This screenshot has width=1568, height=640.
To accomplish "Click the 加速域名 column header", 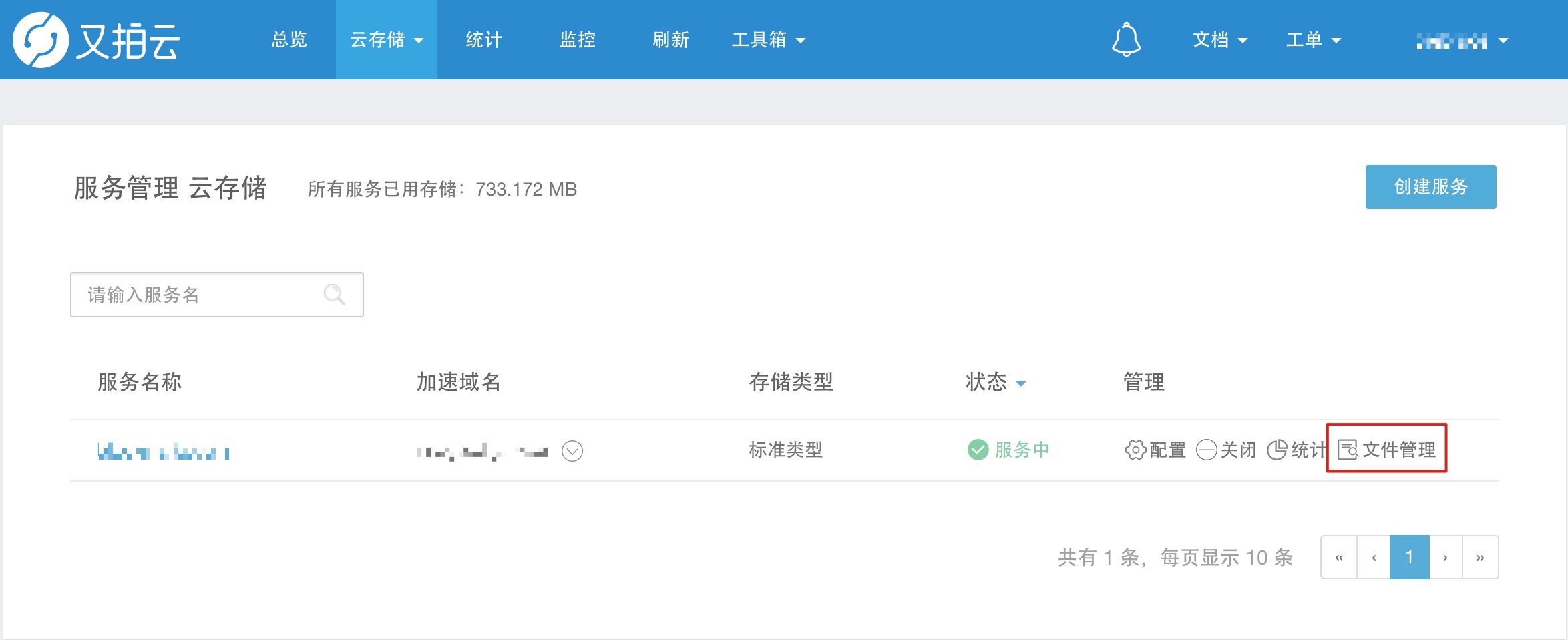I will coord(459,382).
